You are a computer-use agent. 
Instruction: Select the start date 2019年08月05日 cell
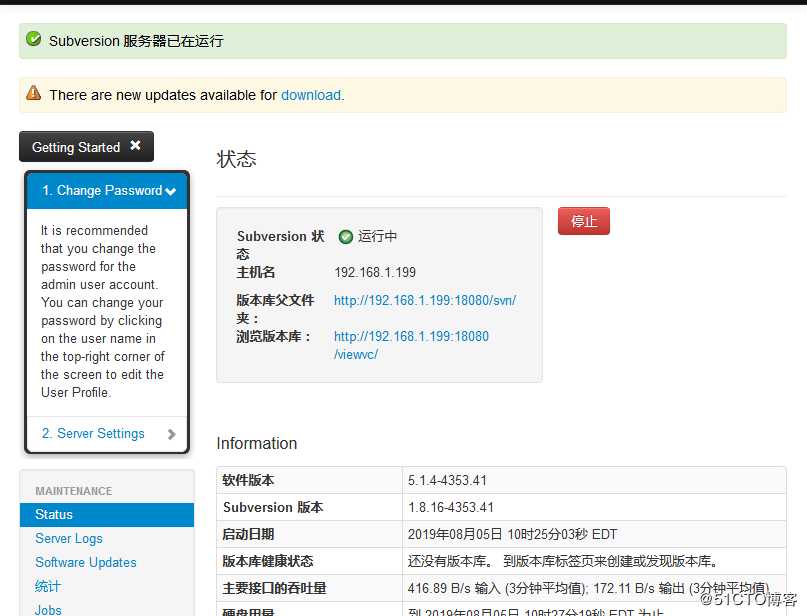(x=594, y=534)
